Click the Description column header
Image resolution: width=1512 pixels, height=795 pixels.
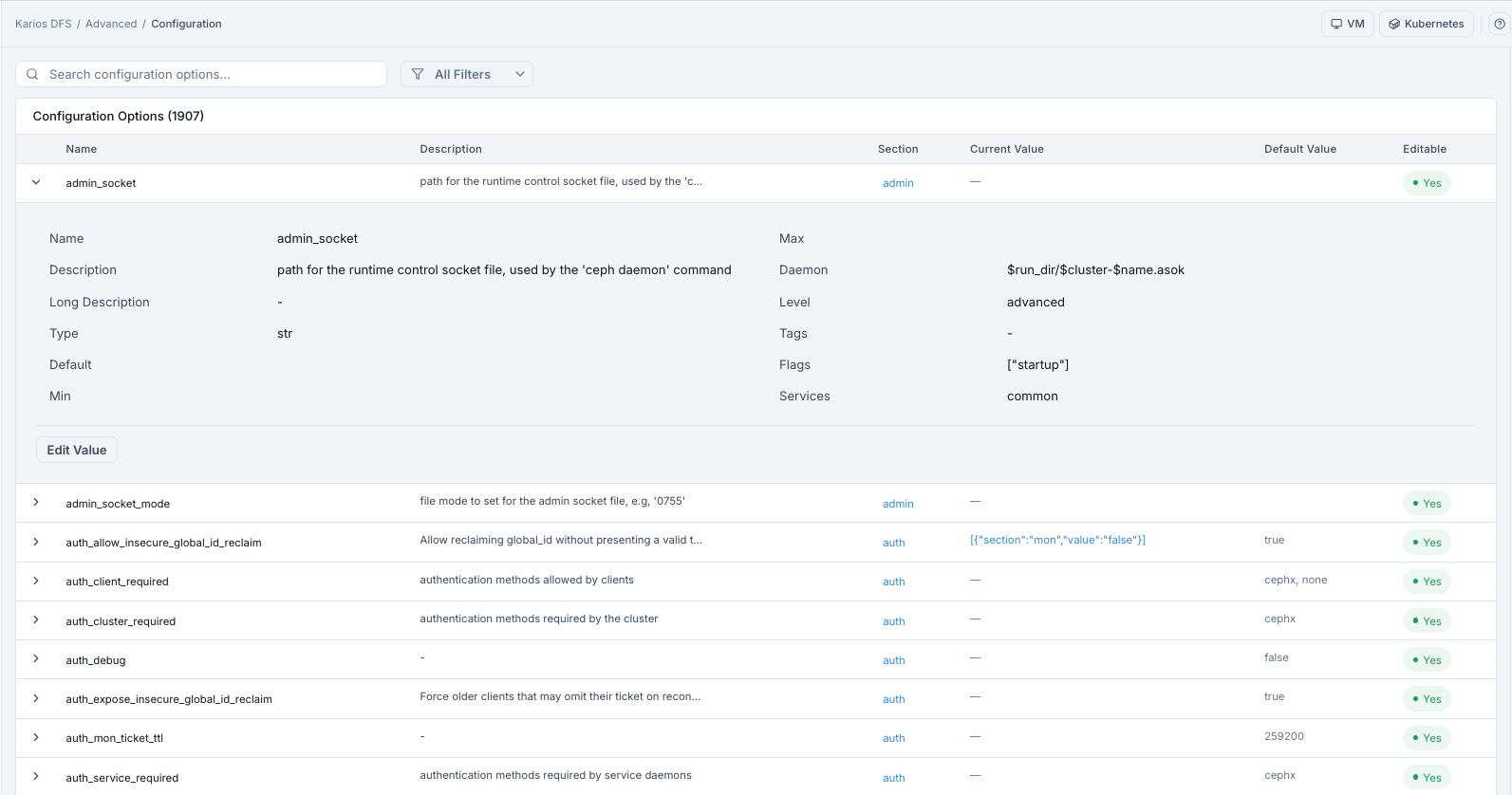pos(451,149)
